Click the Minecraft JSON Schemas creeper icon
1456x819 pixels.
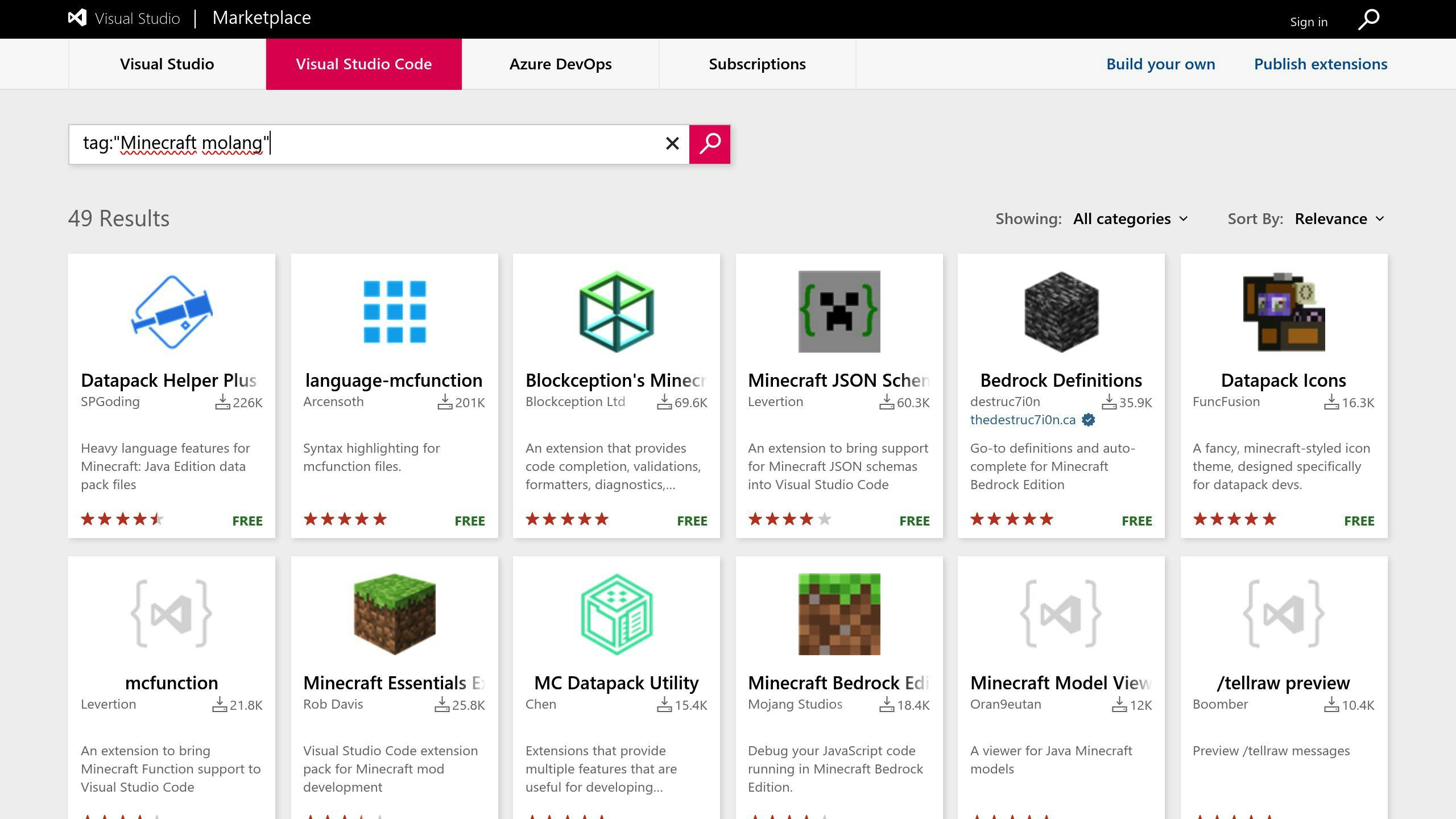pos(839,312)
